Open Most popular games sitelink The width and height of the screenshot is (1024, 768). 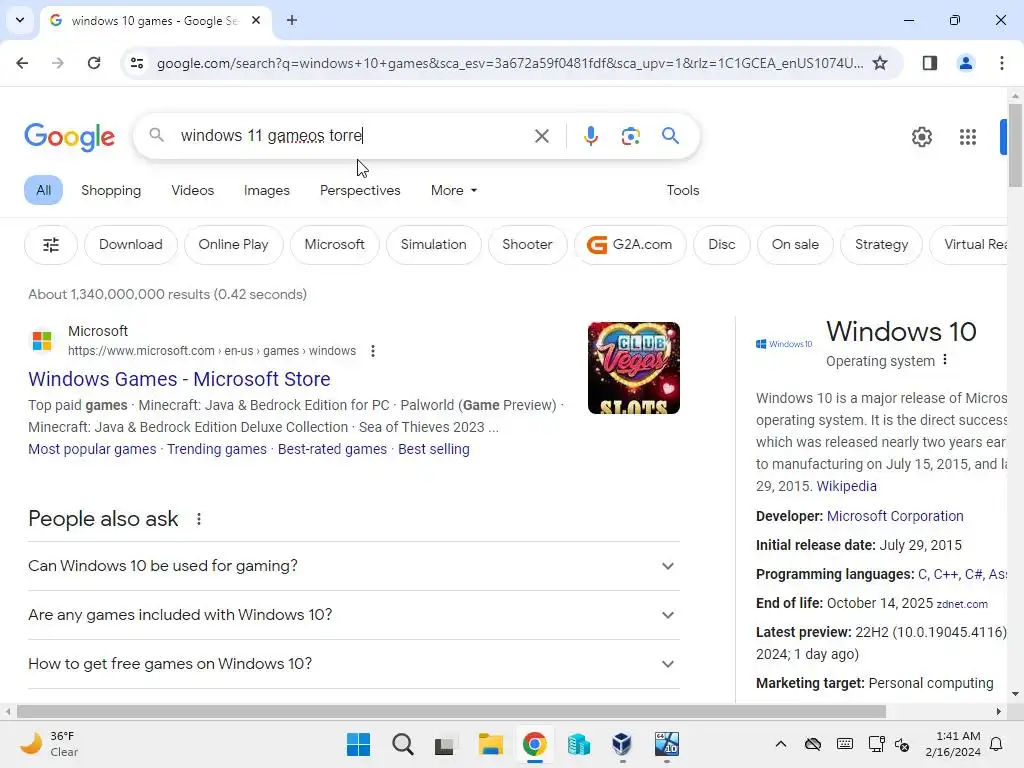tap(92, 449)
